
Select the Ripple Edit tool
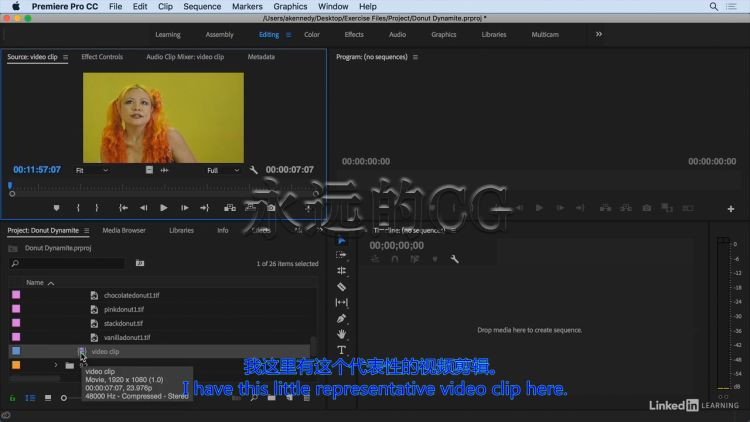coord(342,271)
